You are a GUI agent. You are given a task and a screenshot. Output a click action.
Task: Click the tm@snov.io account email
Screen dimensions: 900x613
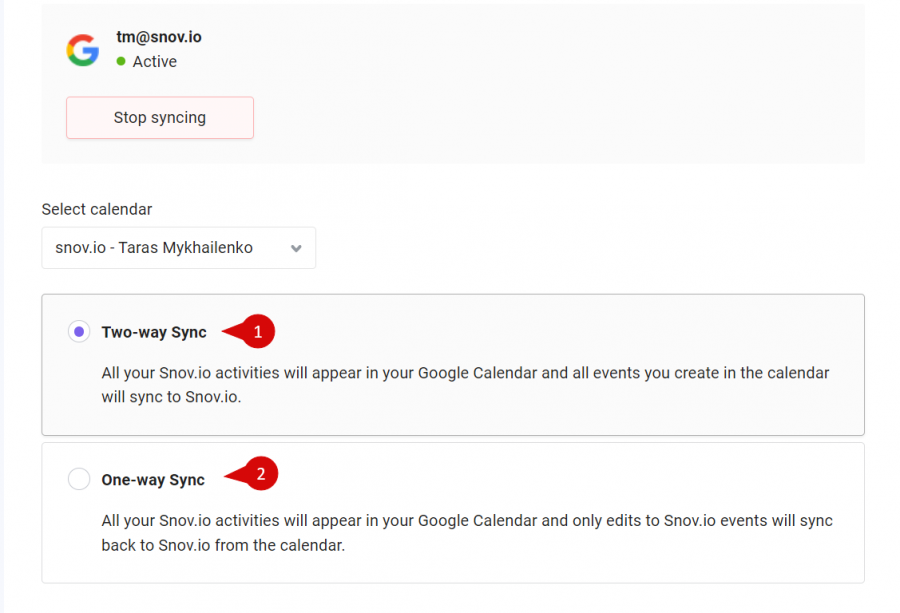point(158,37)
